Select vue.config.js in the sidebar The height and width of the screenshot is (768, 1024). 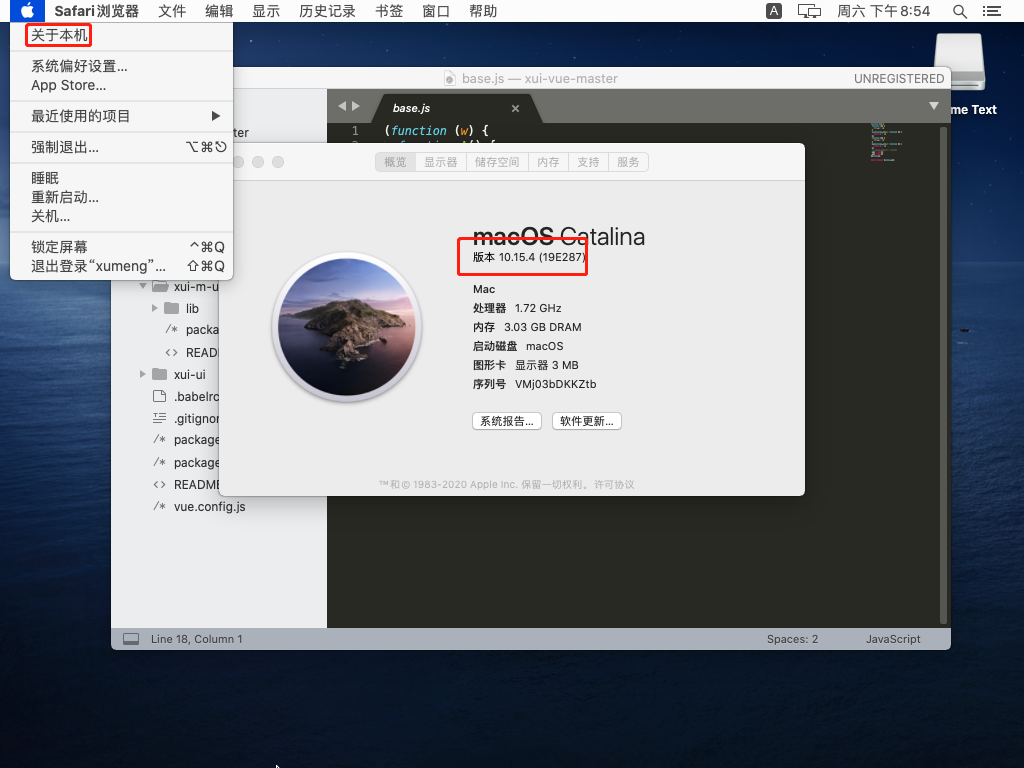210,507
